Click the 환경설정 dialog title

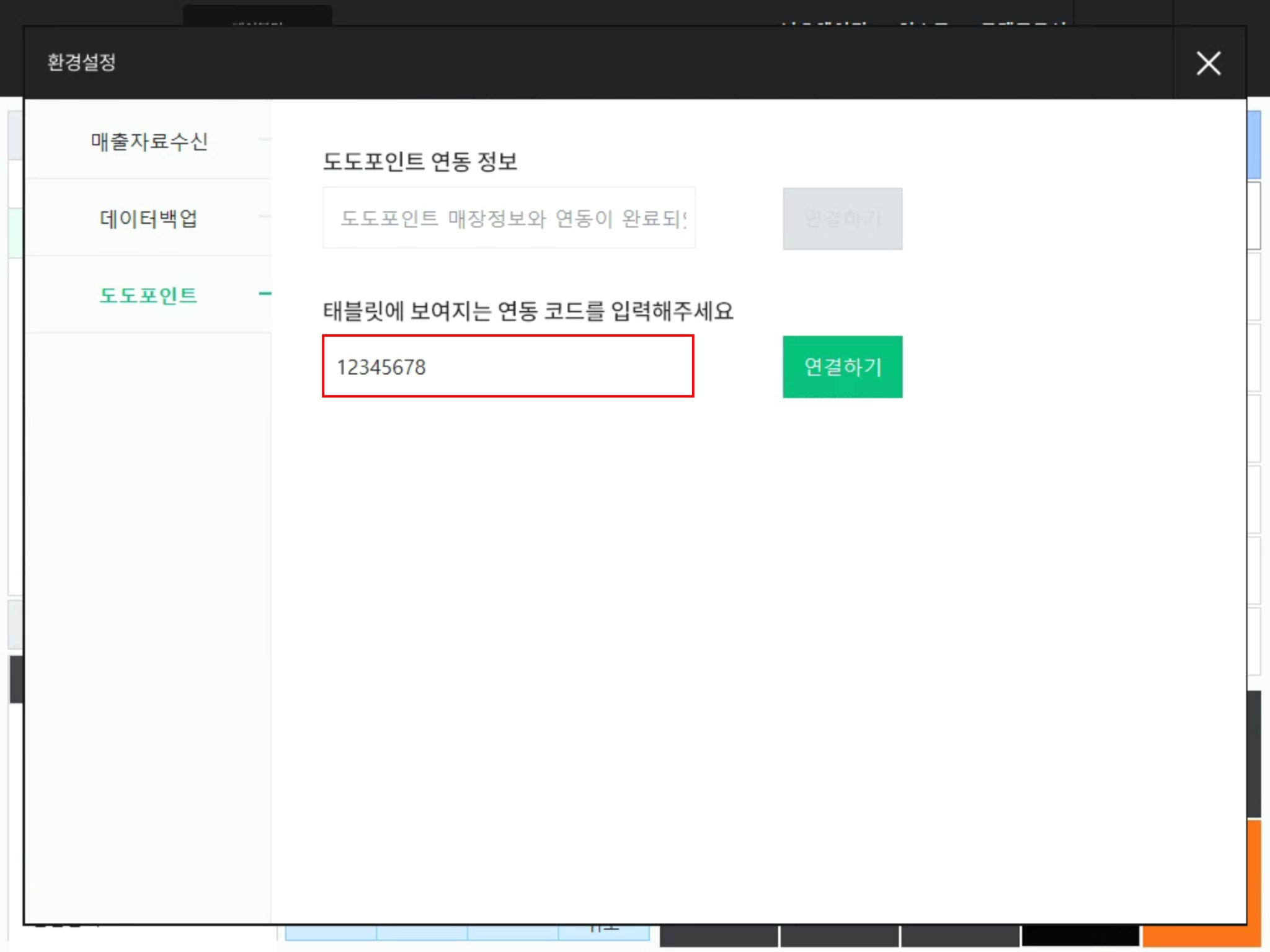82,62
